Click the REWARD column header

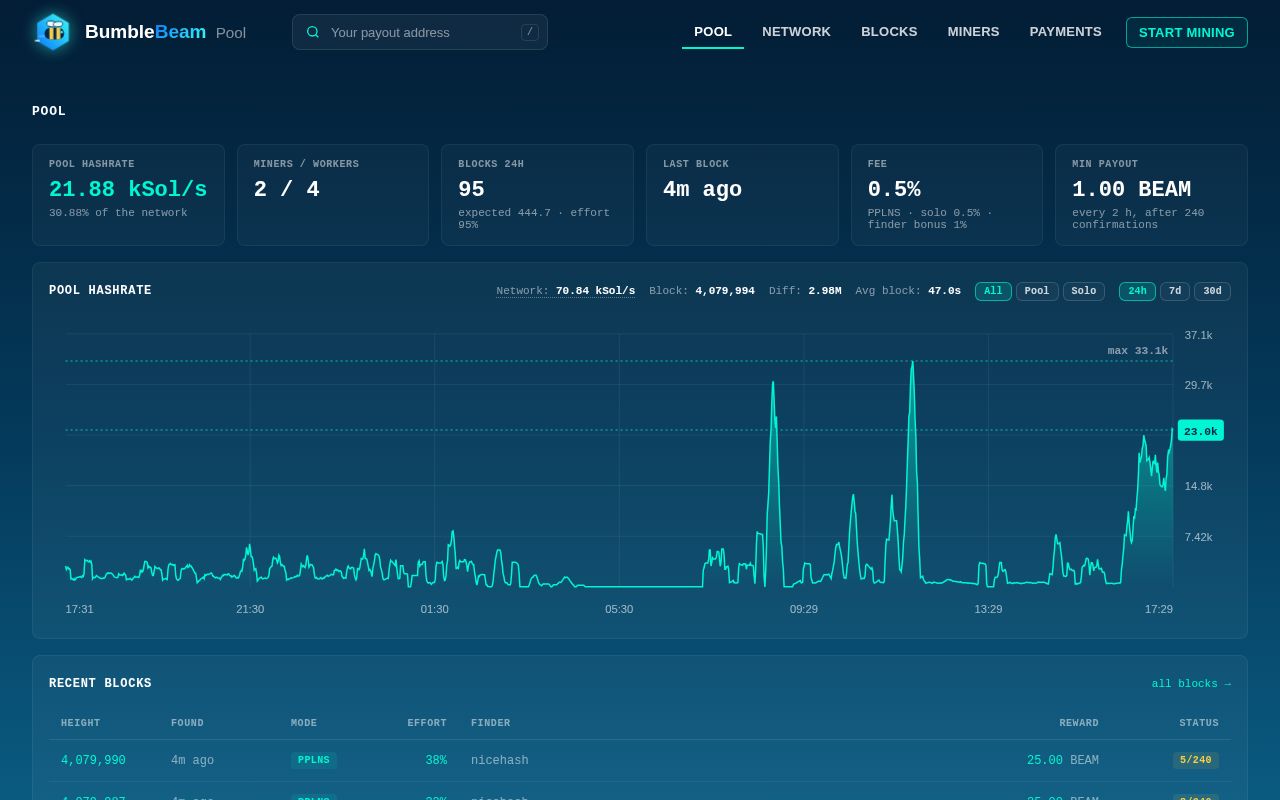tap(1079, 723)
